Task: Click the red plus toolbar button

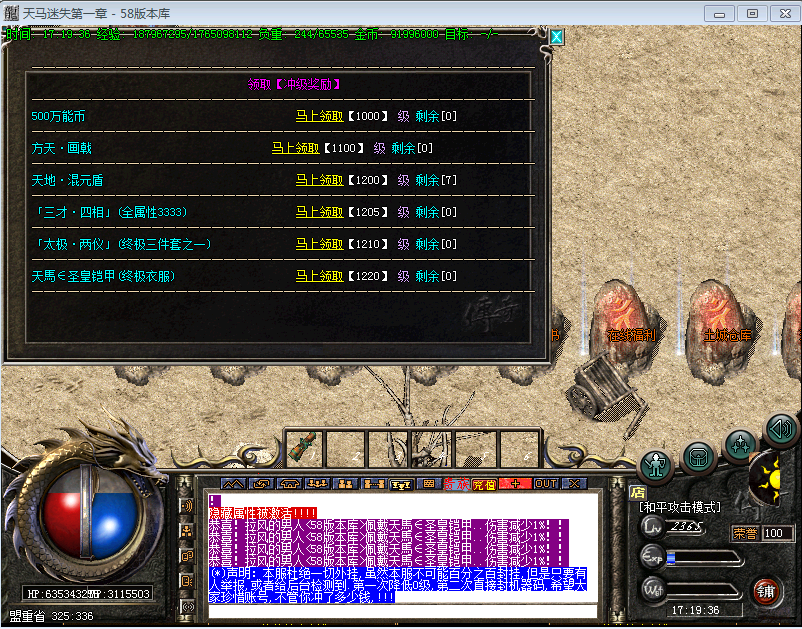Action: coord(515,483)
